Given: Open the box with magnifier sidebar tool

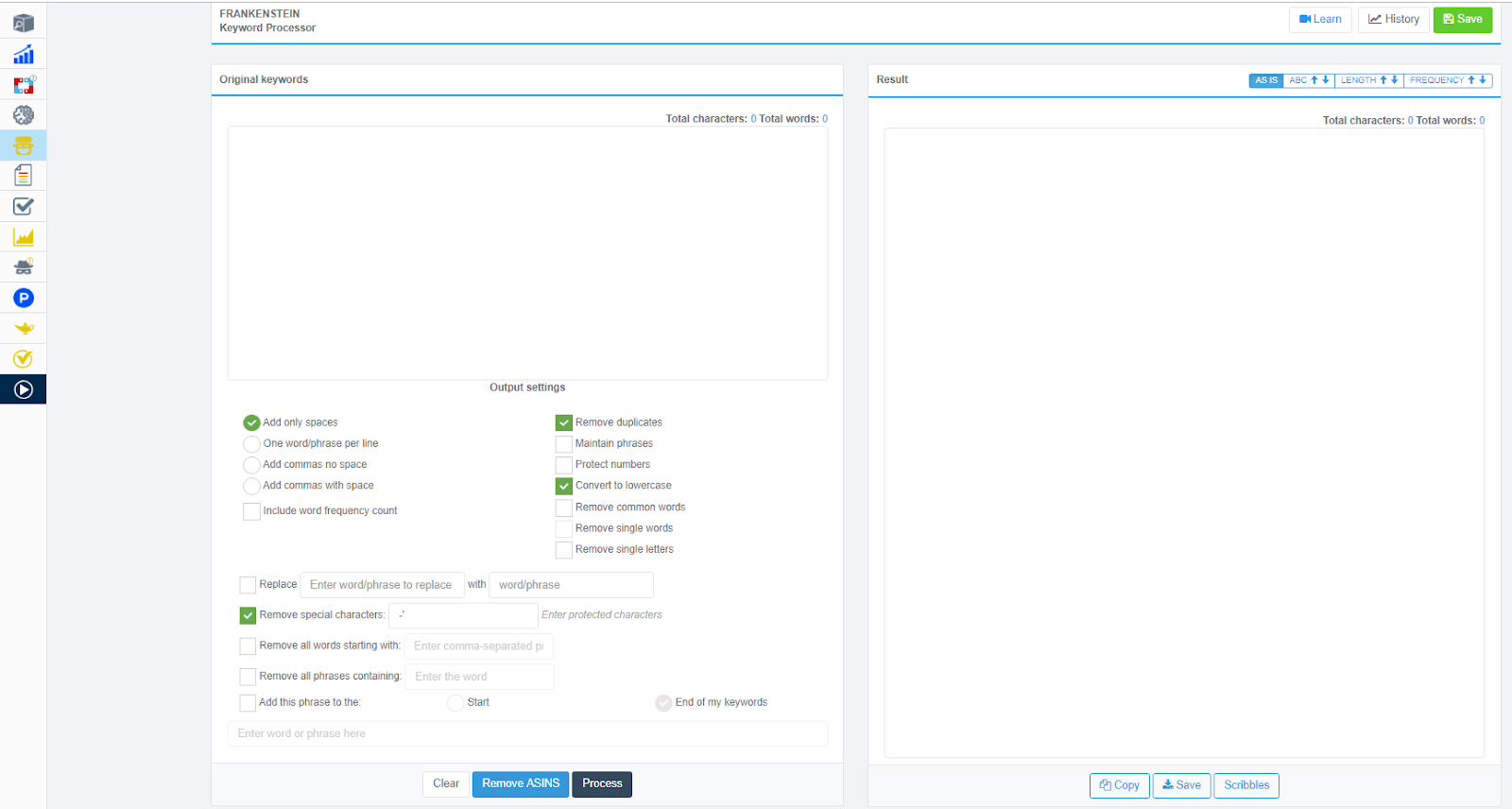Looking at the screenshot, I should pos(24,24).
